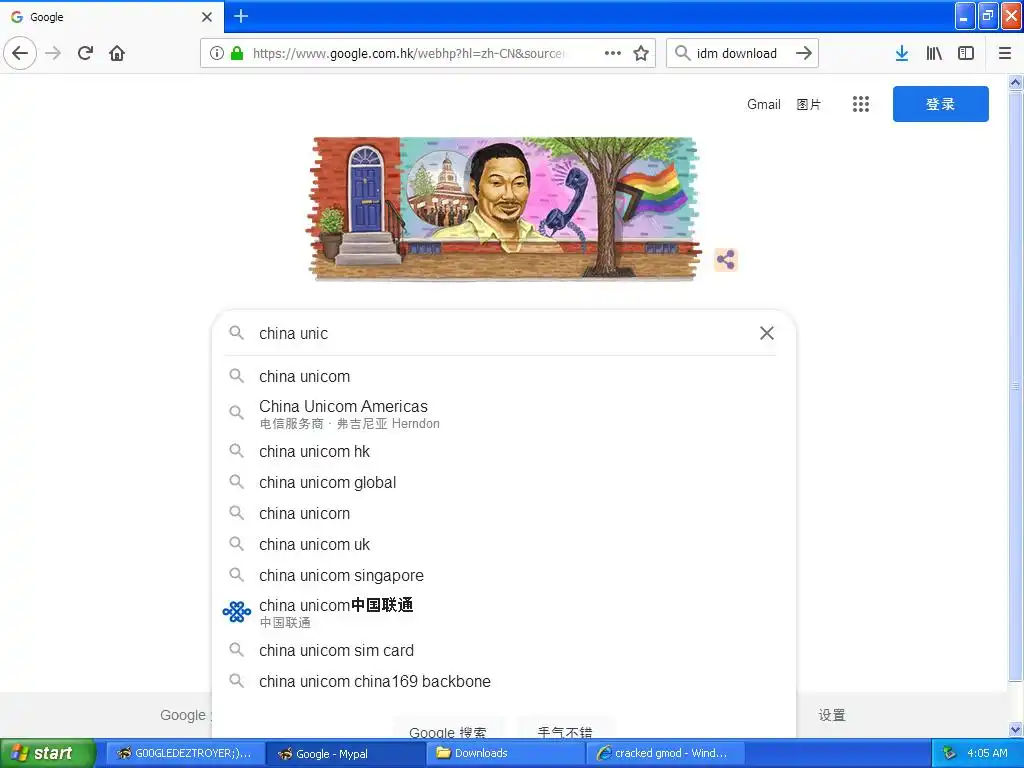The height and width of the screenshot is (768, 1024).
Task: Select the Google tab
Action: click(x=111, y=17)
